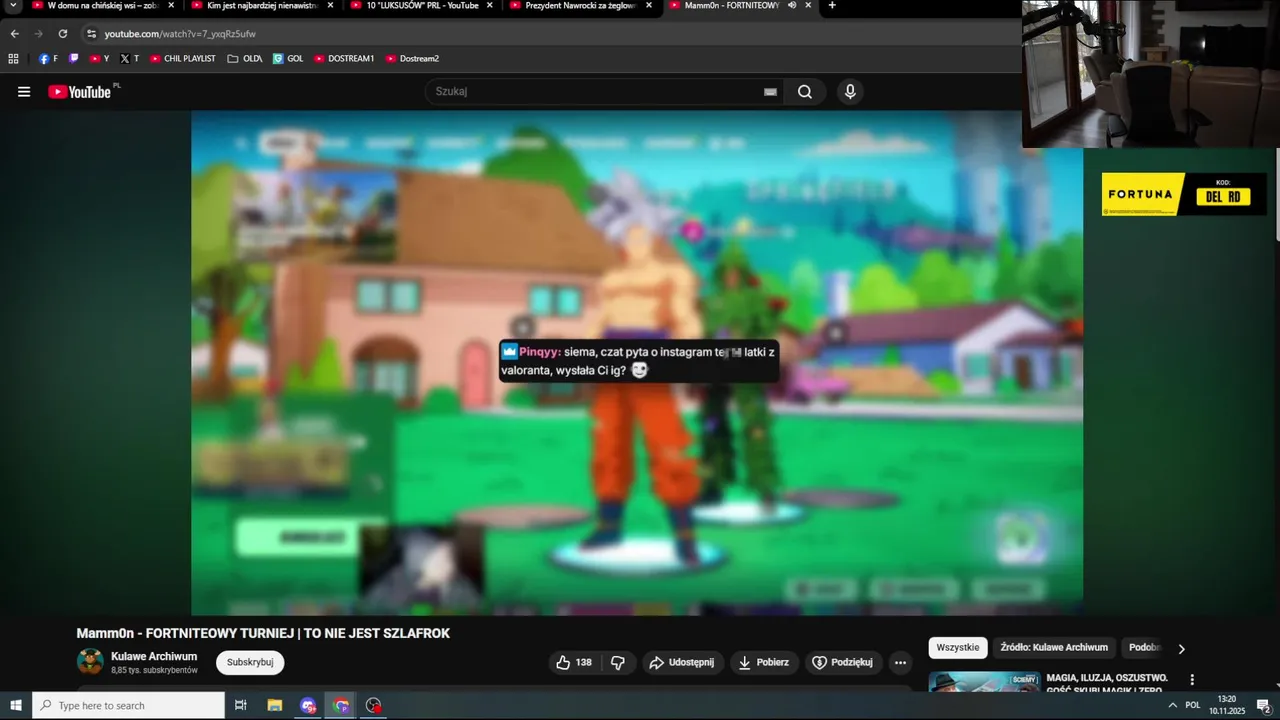
Task: Close the 'W domu na chińskiej wsi' tab
Action: pyautogui.click(x=171, y=5)
